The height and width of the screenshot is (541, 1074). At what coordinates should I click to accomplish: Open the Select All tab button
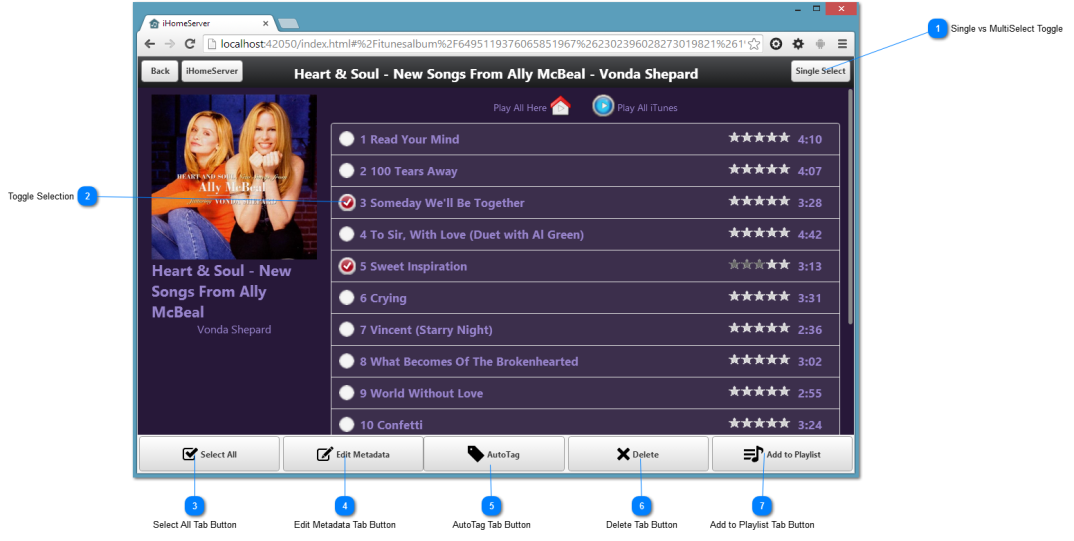(x=210, y=454)
